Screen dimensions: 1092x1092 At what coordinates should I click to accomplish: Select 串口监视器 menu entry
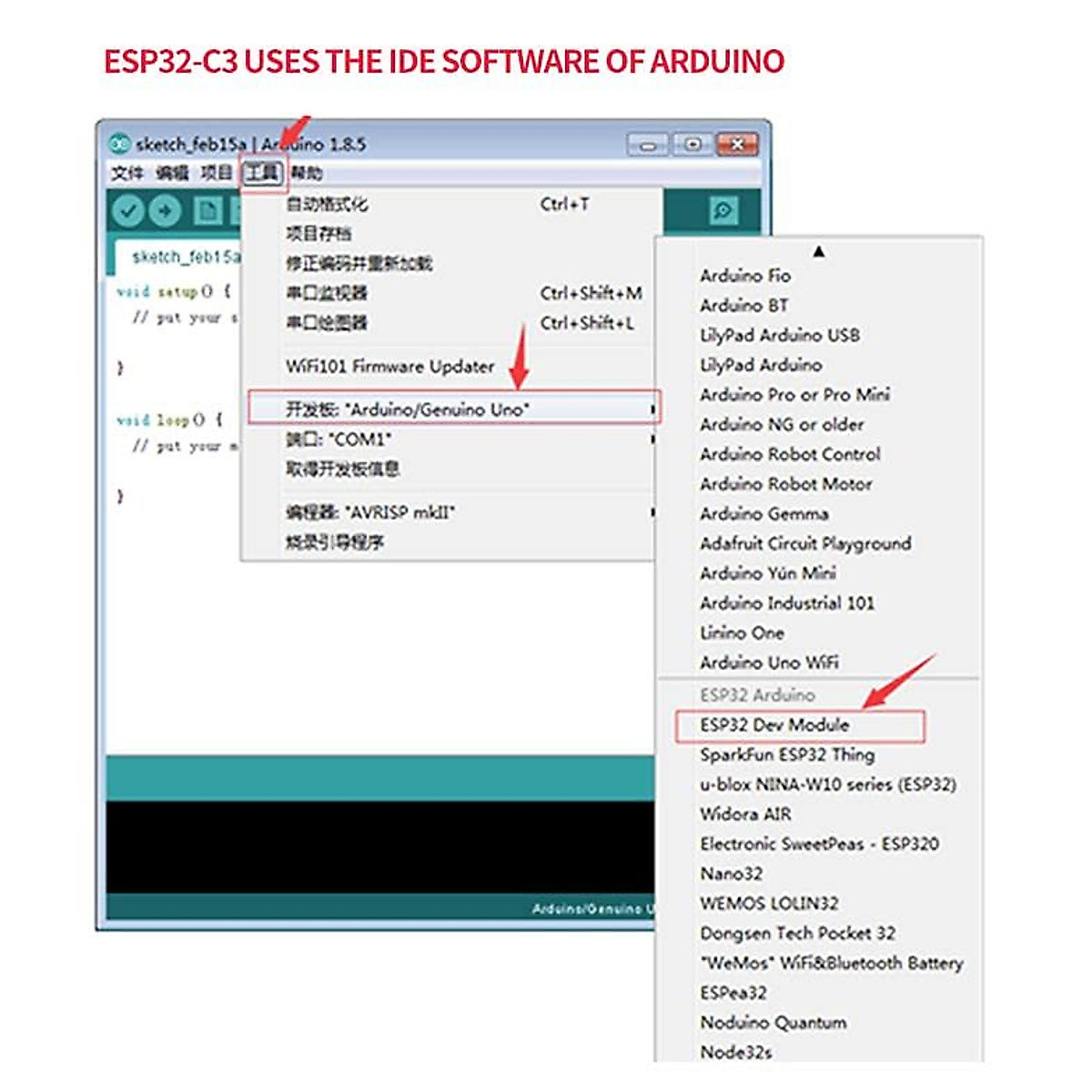click(327, 293)
